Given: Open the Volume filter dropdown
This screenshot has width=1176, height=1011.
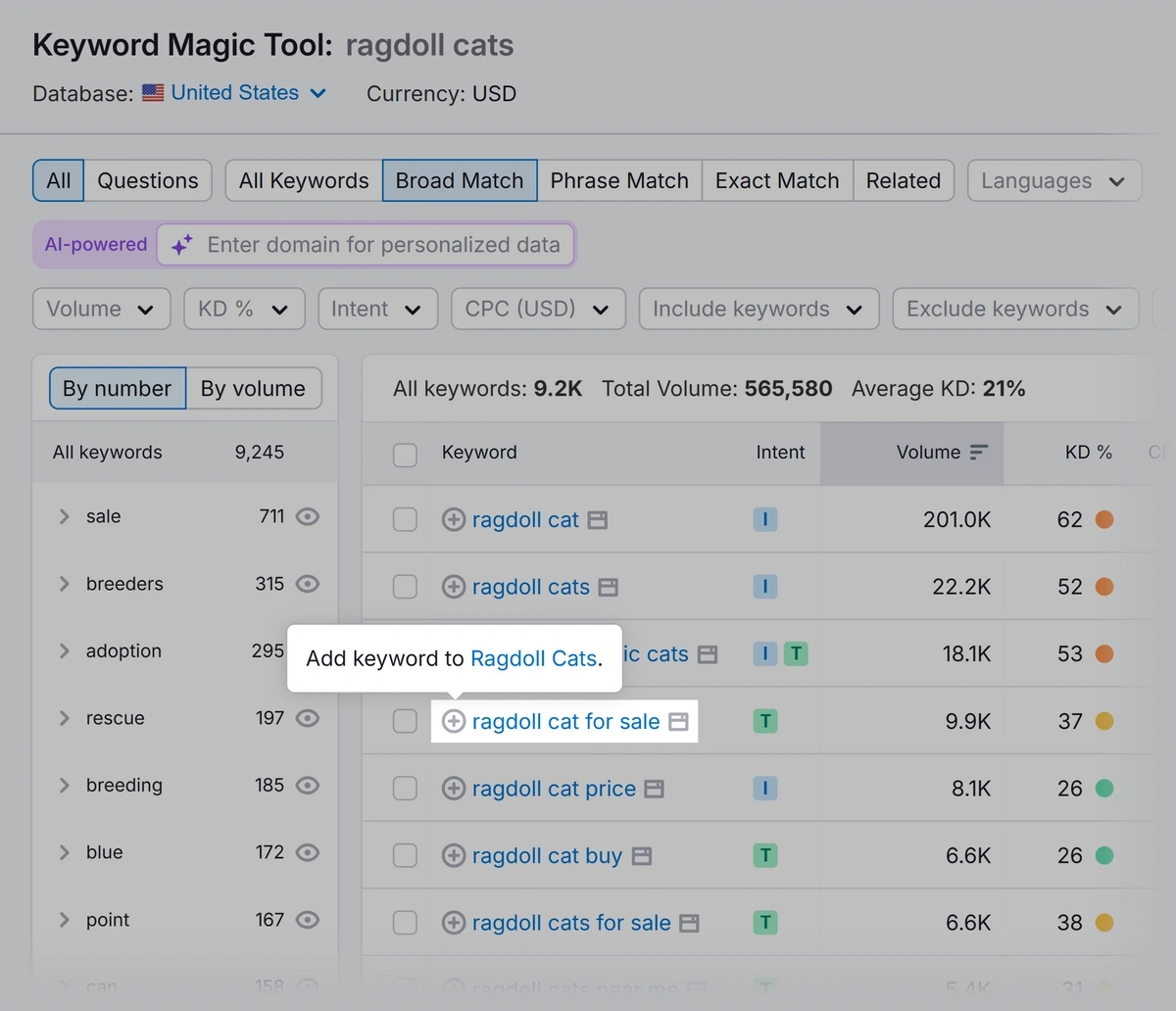Looking at the screenshot, I should point(102,310).
